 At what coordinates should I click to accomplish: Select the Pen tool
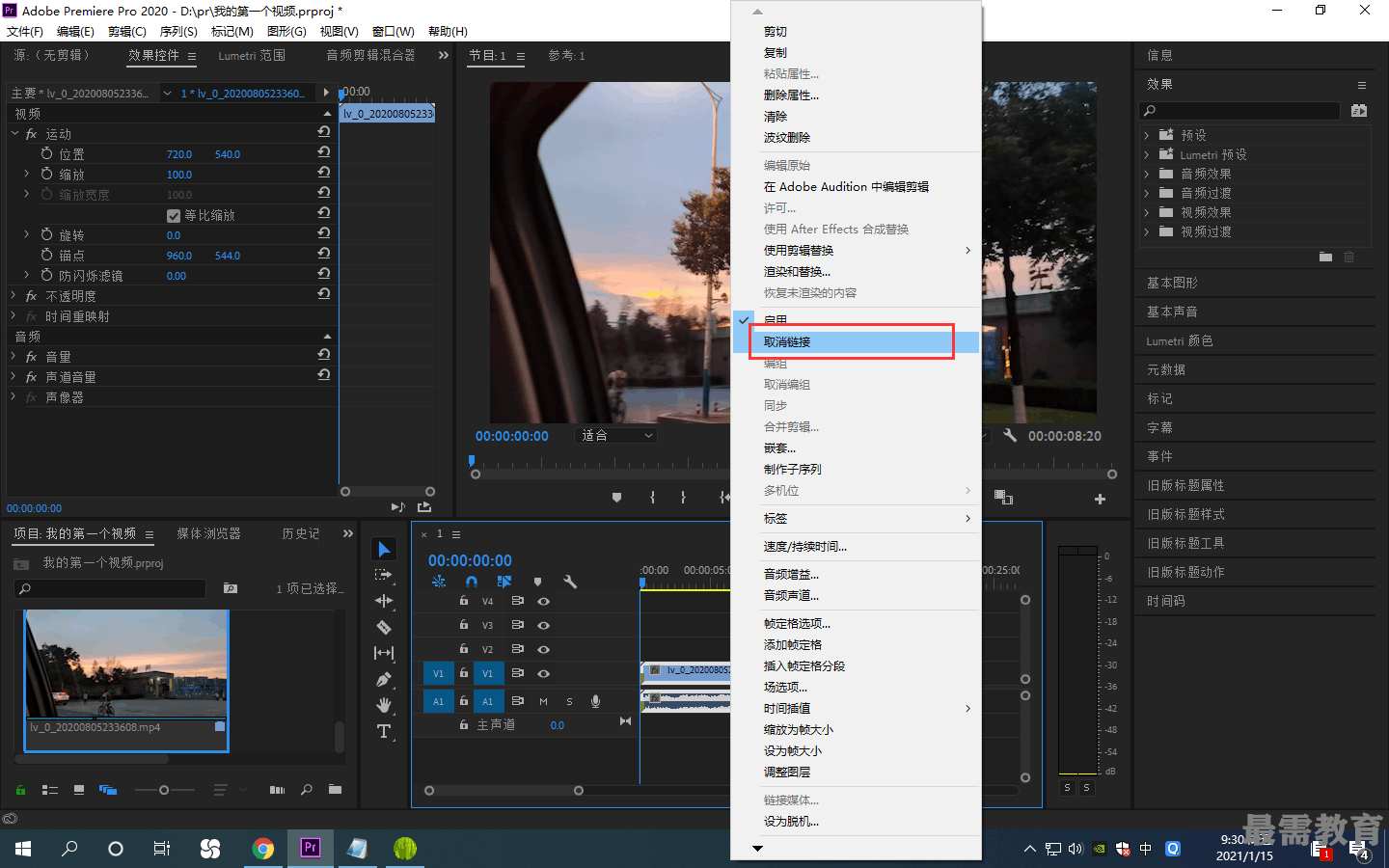click(384, 679)
